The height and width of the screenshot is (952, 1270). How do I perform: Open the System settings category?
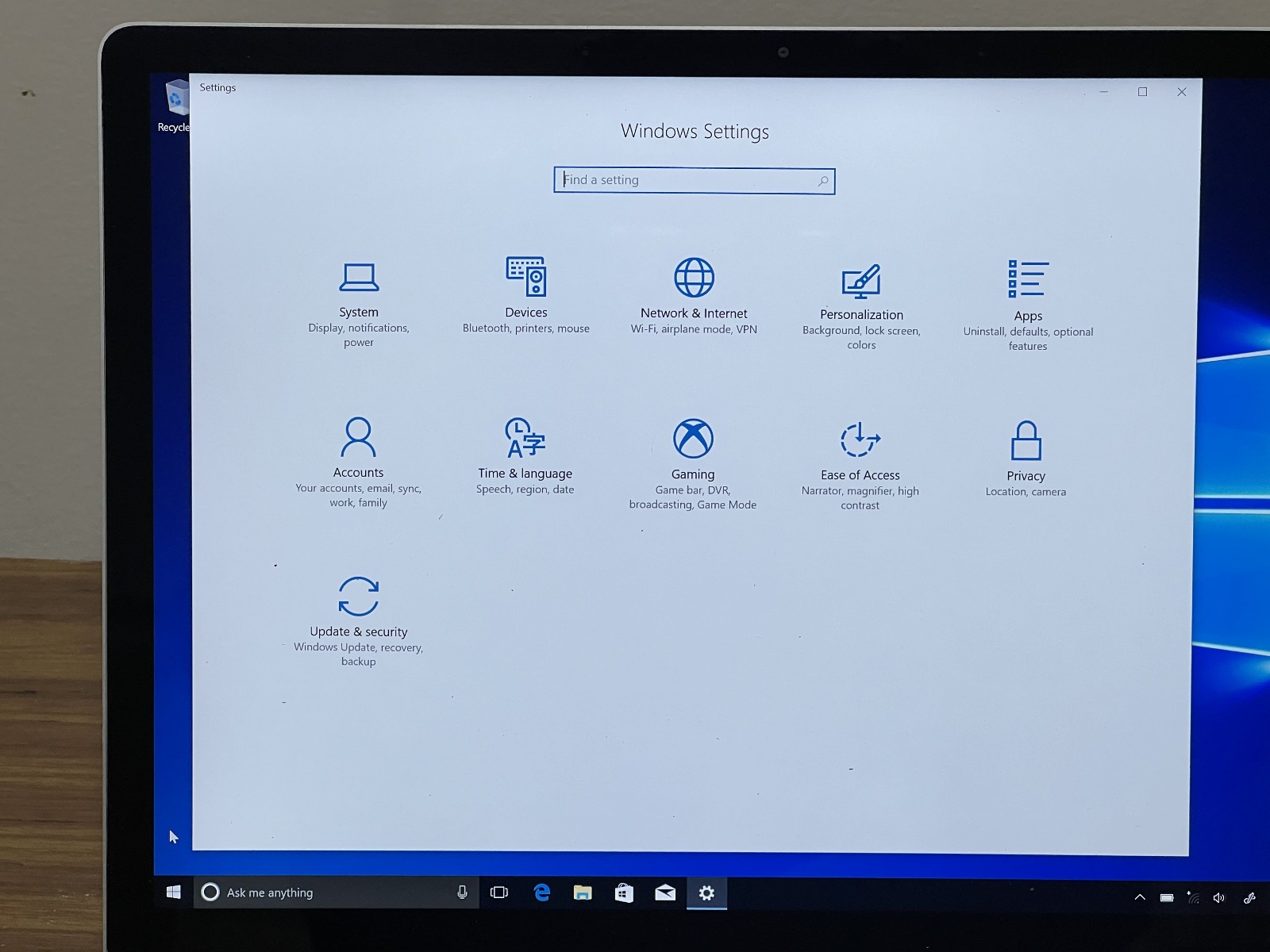click(x=359, y=305)
